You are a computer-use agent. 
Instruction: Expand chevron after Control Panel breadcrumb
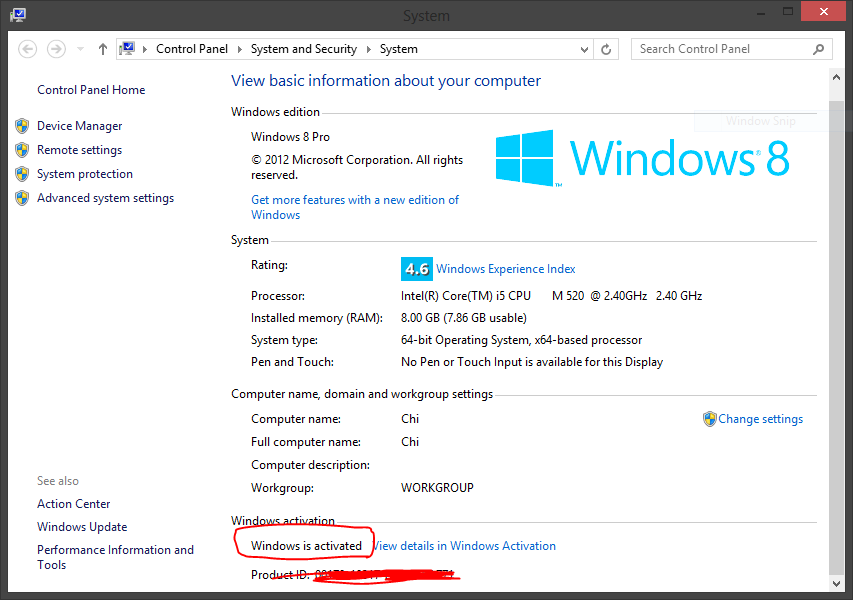pos(239,50)
